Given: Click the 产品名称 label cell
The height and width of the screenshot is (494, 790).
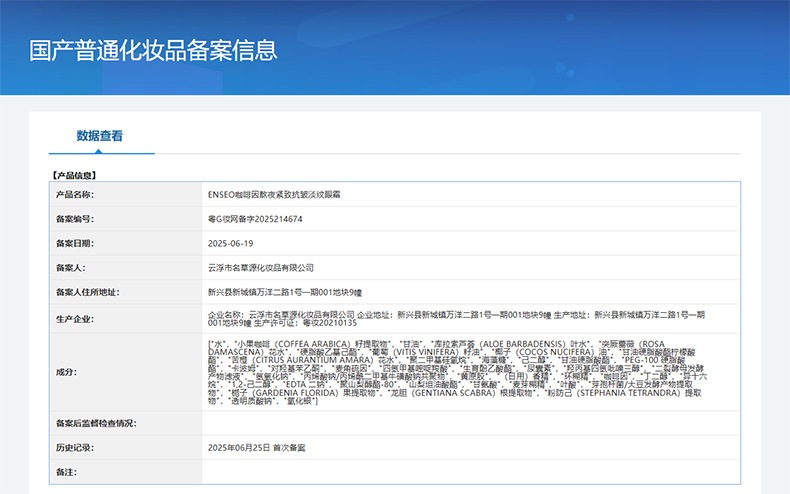Looking at the screenshot, I should coord(125,195).
